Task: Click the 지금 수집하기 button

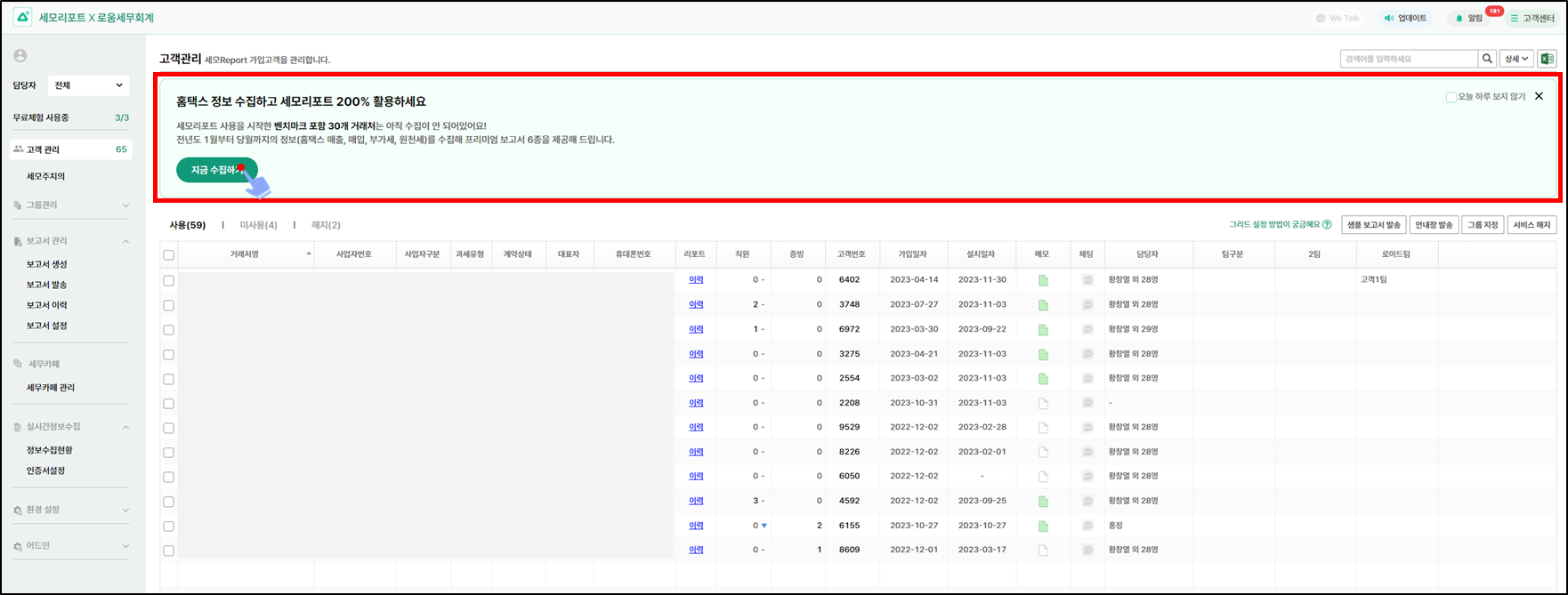Action: (x=216, y=170)
